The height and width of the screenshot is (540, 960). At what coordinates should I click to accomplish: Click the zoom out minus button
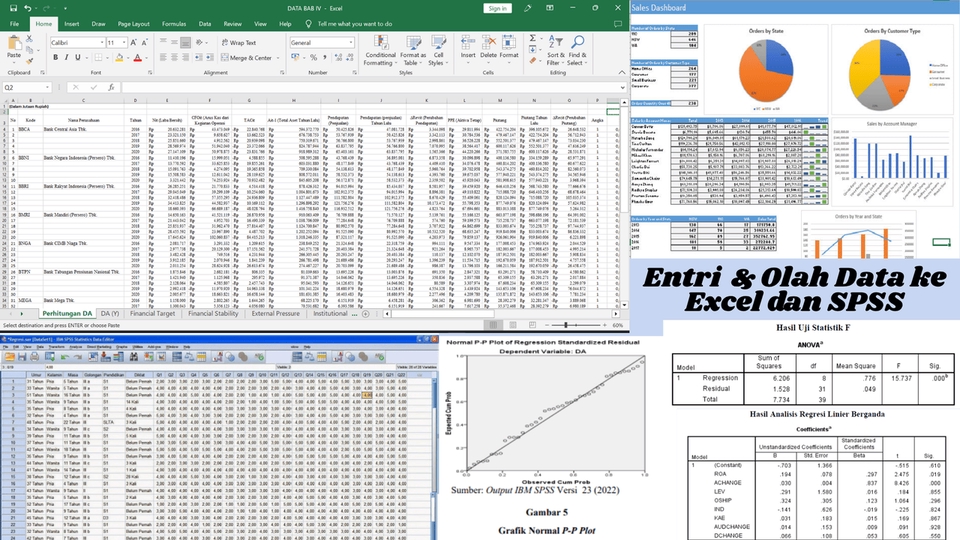(x=546, y=325)
